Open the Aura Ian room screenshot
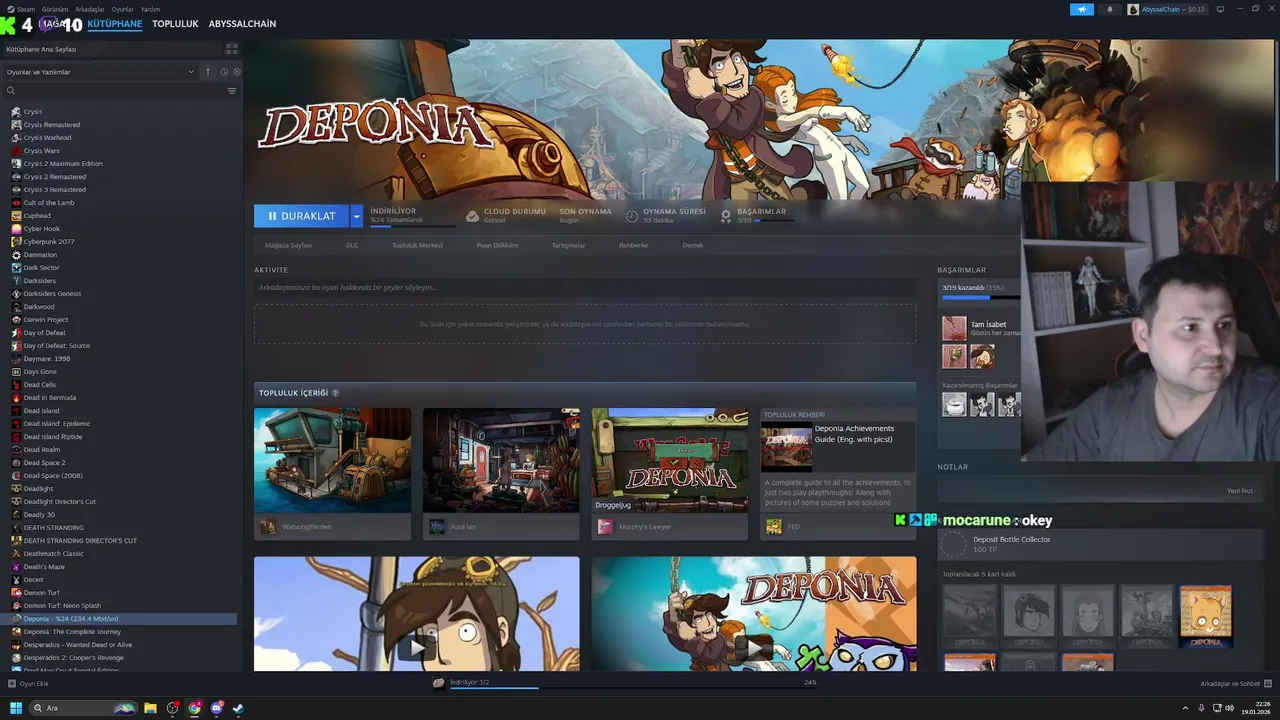This screenshot has width=1280, height=720. tap(501, 460)
